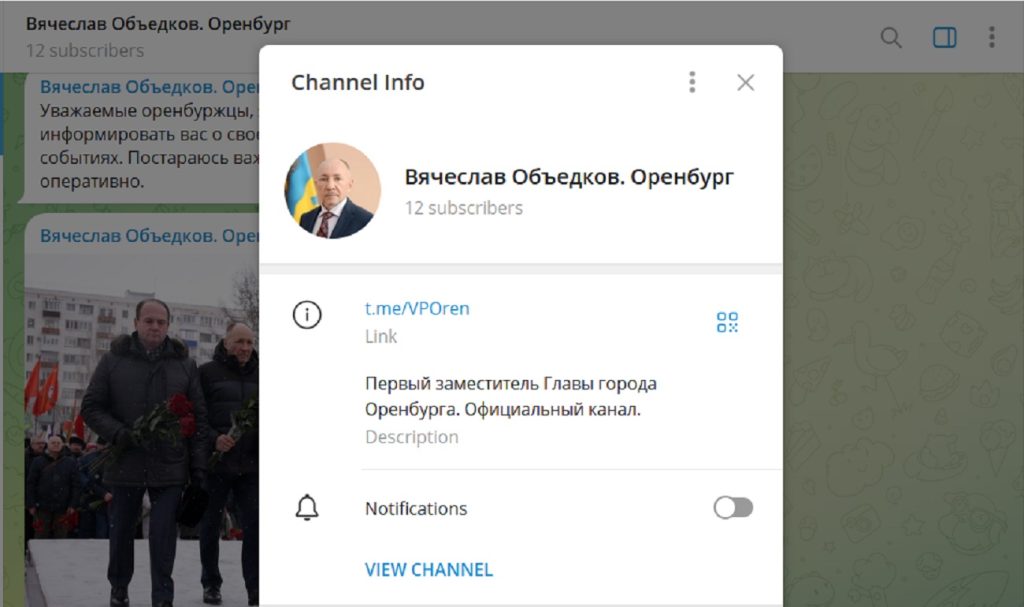Click the channel title in top header
Viewport: 1024px width, 607px height.
(158, 24)
